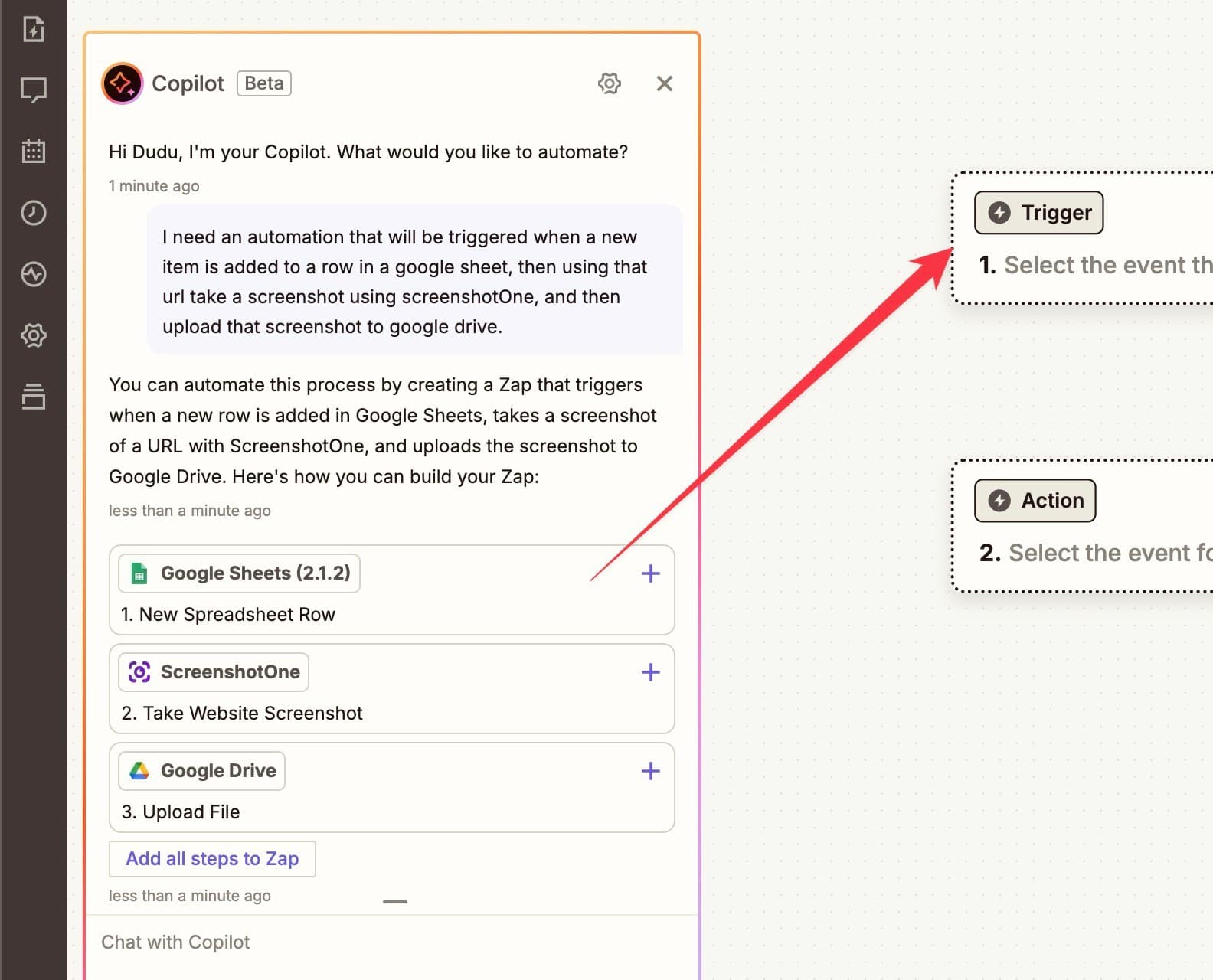The image size is (1213, 980).
Task: Open the stacked layers icon in the sidebar
Action: 34,396
